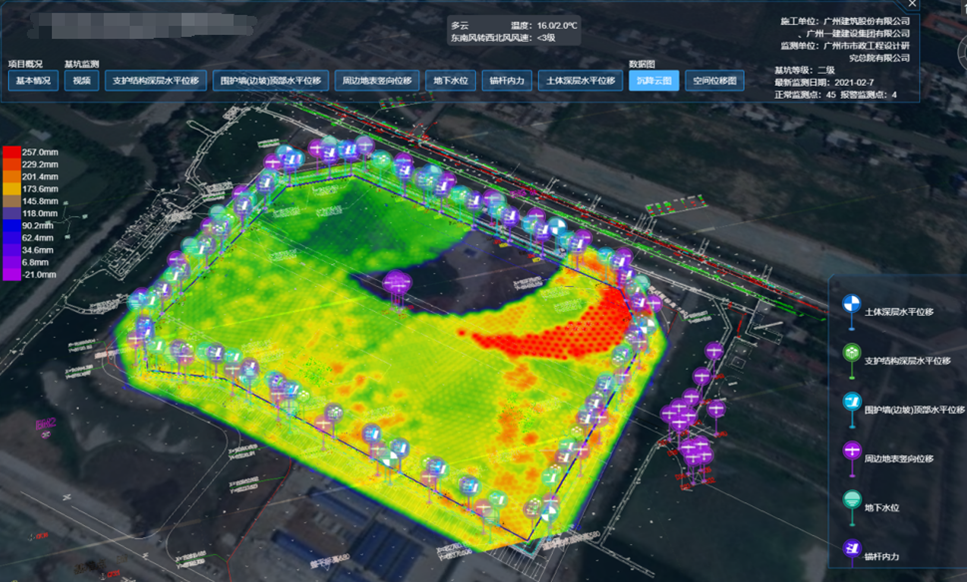The image size is (967, 582).
Task: Click the green 支护结构深层水平位移 legend icon
Action: coord(851,352)
